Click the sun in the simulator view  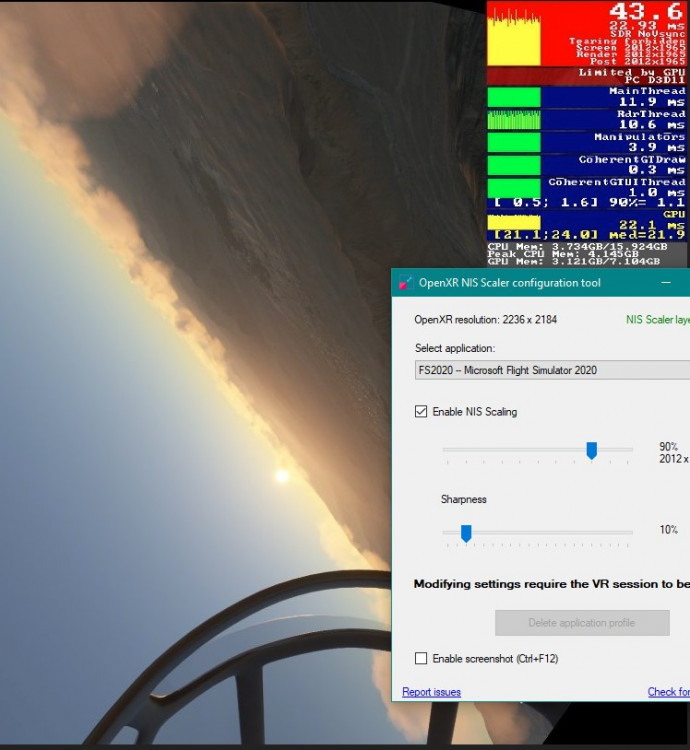coord(282,475)
